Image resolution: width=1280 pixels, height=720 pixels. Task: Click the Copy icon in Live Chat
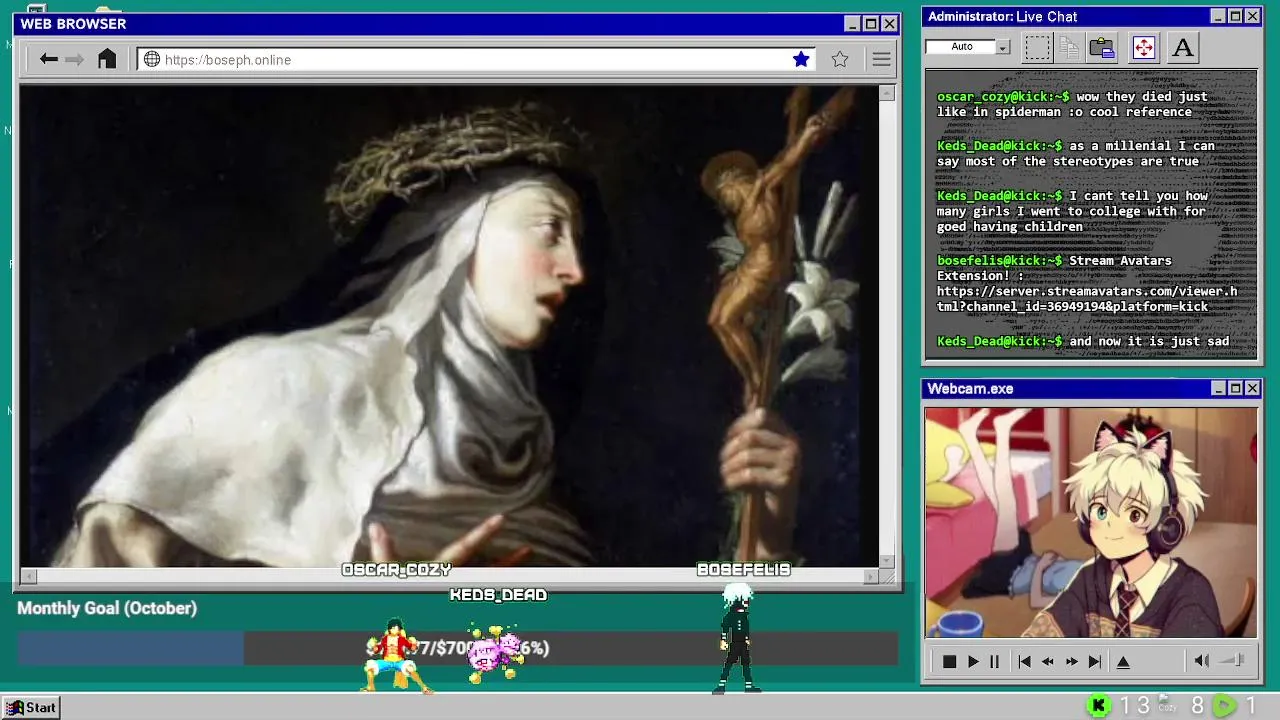1069,47
